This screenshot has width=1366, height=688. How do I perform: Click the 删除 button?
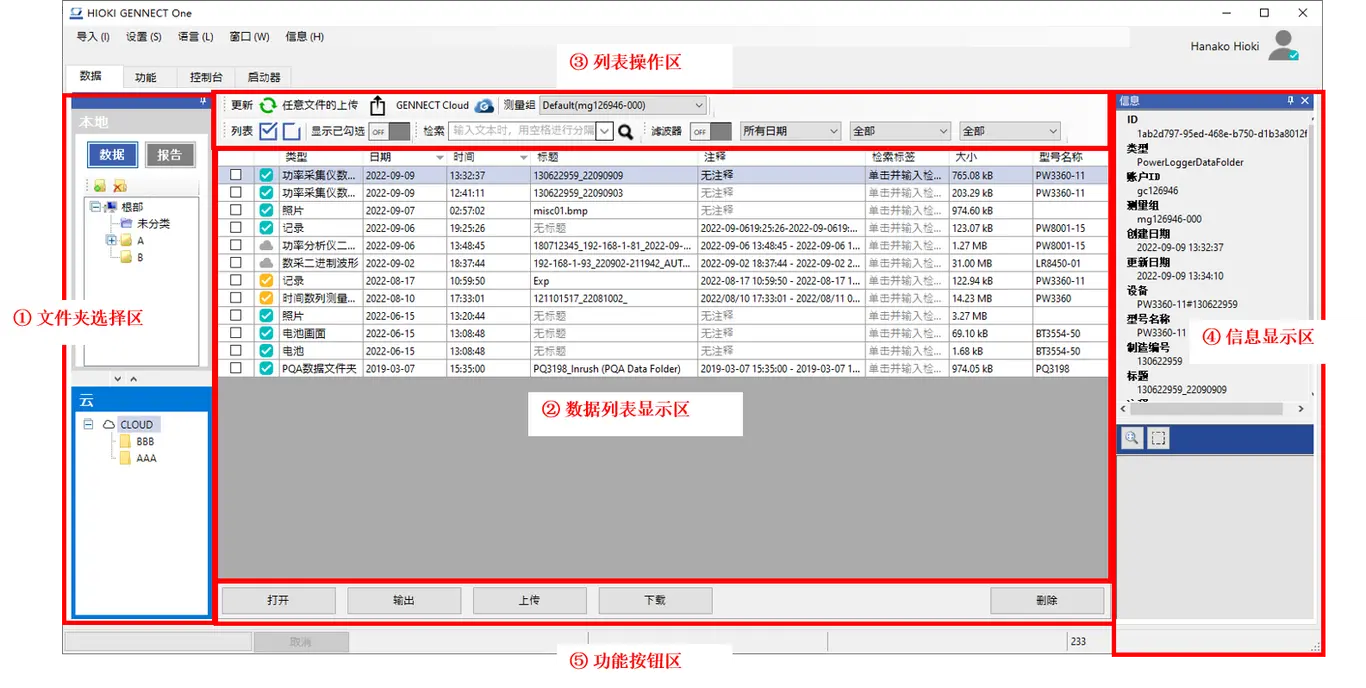[1047, 600]
